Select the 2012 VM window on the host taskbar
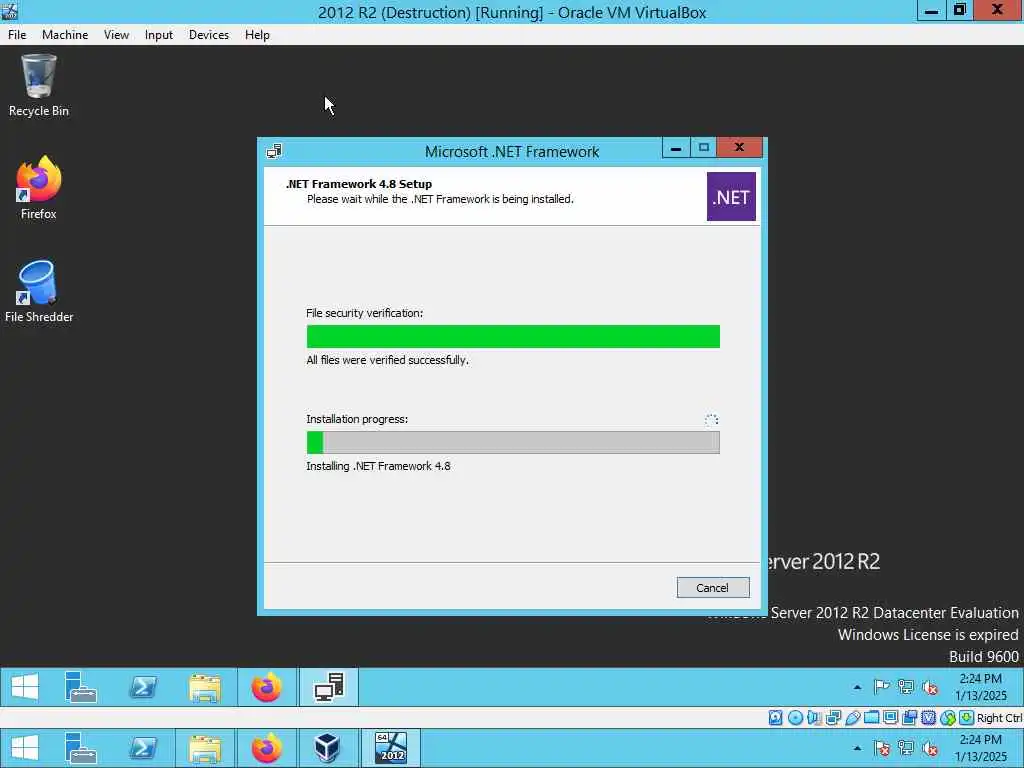Viewport: 1024px width, 768px height. (391, 748)
